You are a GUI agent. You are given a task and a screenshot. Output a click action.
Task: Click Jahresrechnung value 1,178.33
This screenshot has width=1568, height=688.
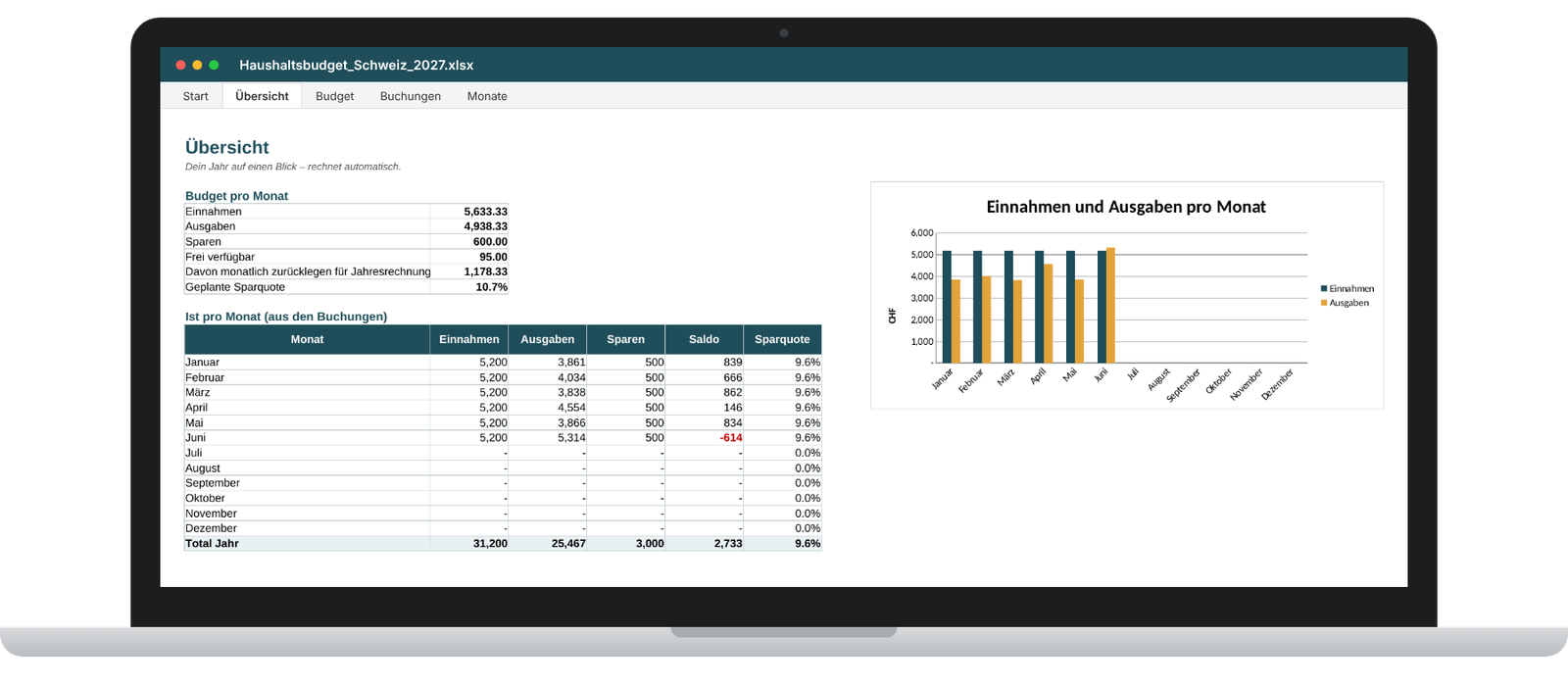coord(486,271)
